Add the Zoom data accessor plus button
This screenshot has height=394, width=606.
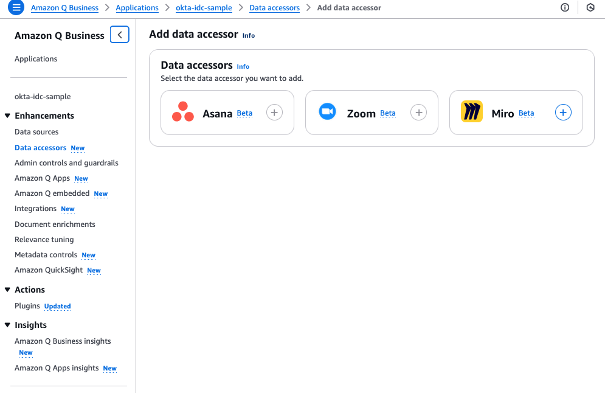coord(419,113)
